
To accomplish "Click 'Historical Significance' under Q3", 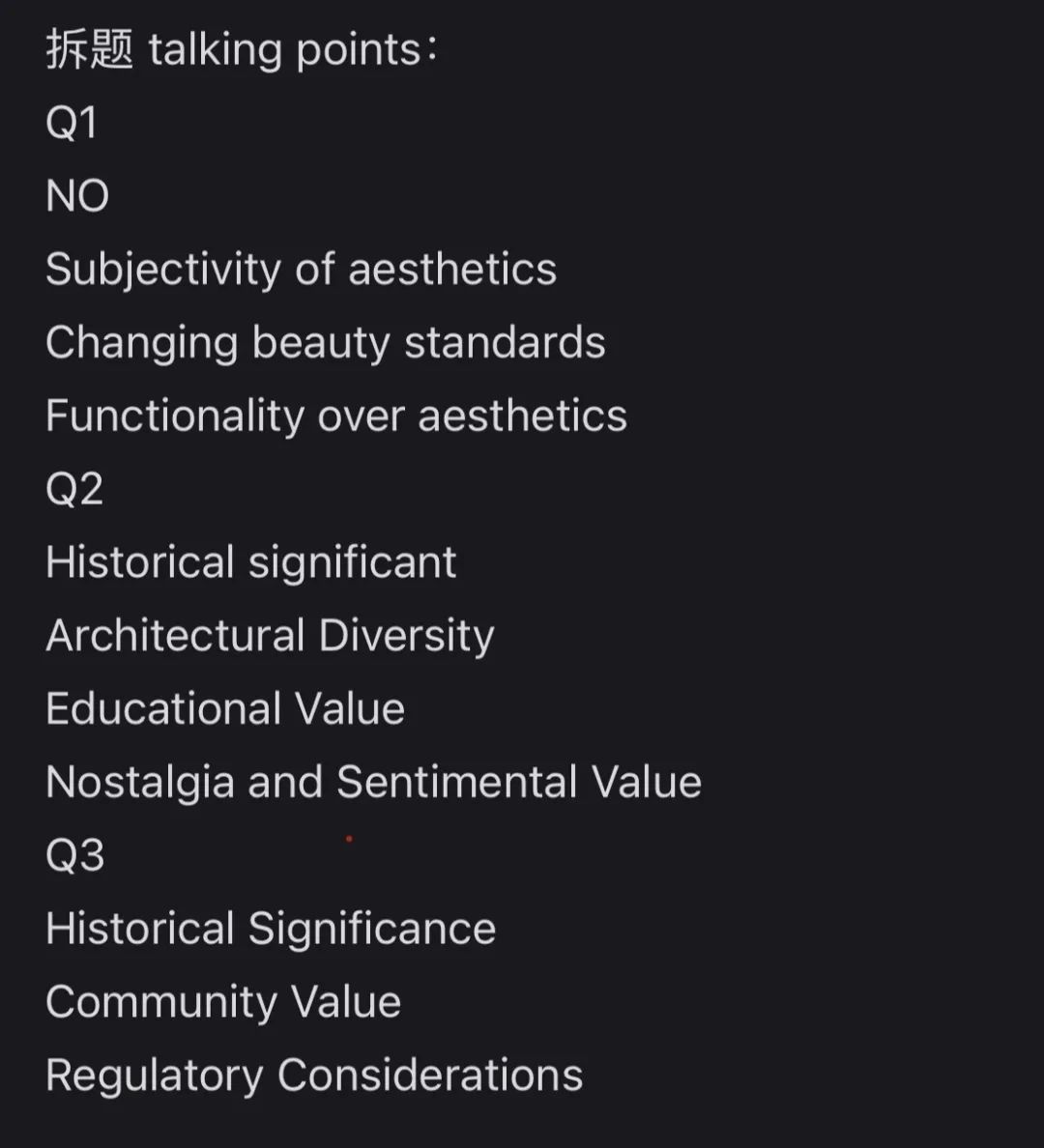I will 271,929.
